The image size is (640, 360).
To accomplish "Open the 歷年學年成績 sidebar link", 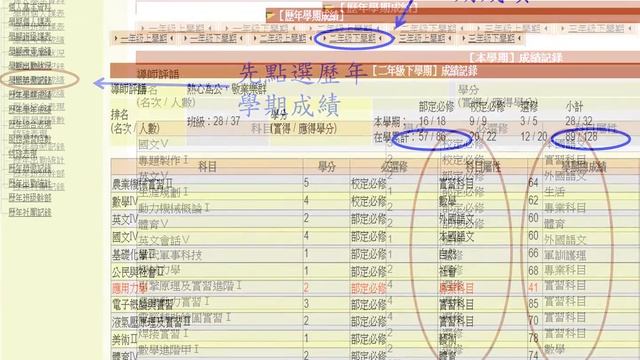I will [x=30, y=109].
